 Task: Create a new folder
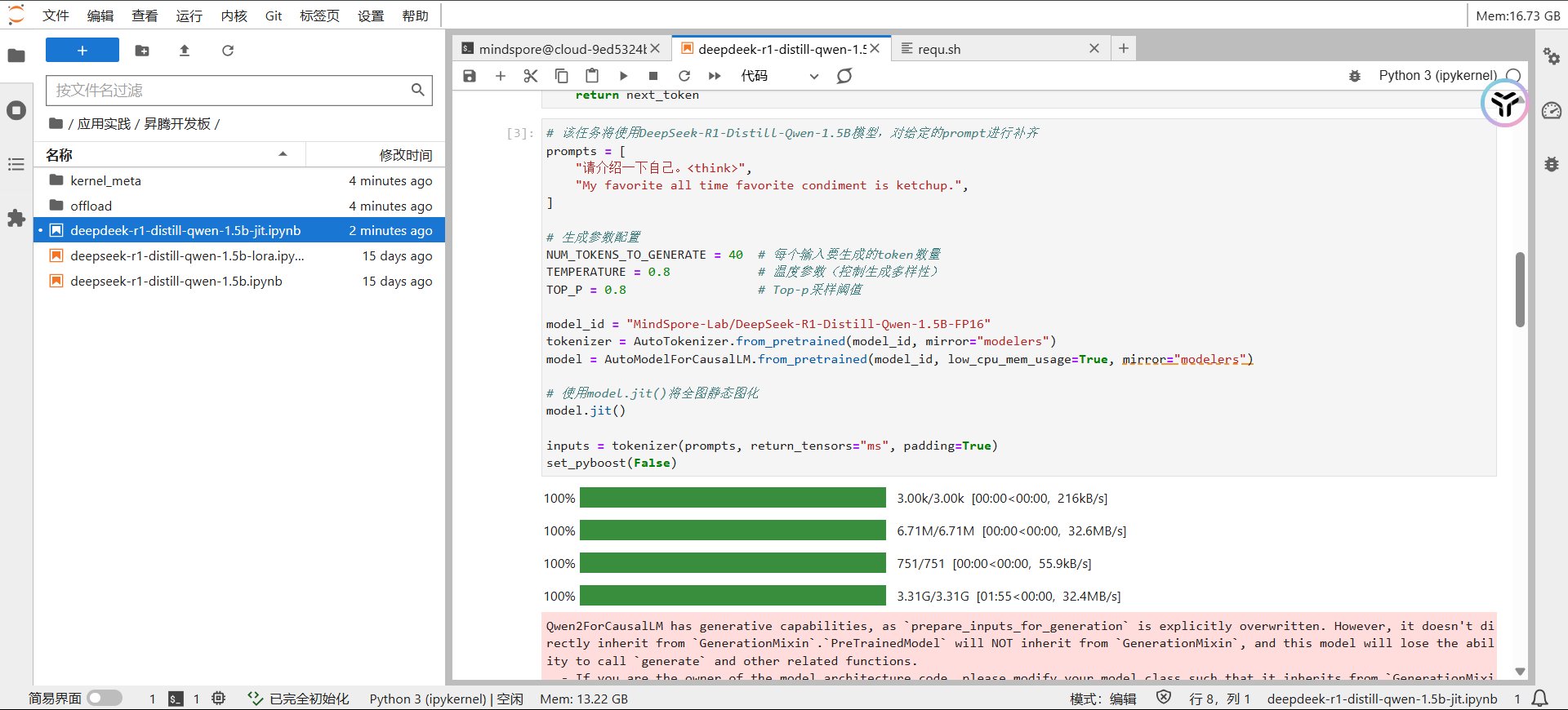142,51
